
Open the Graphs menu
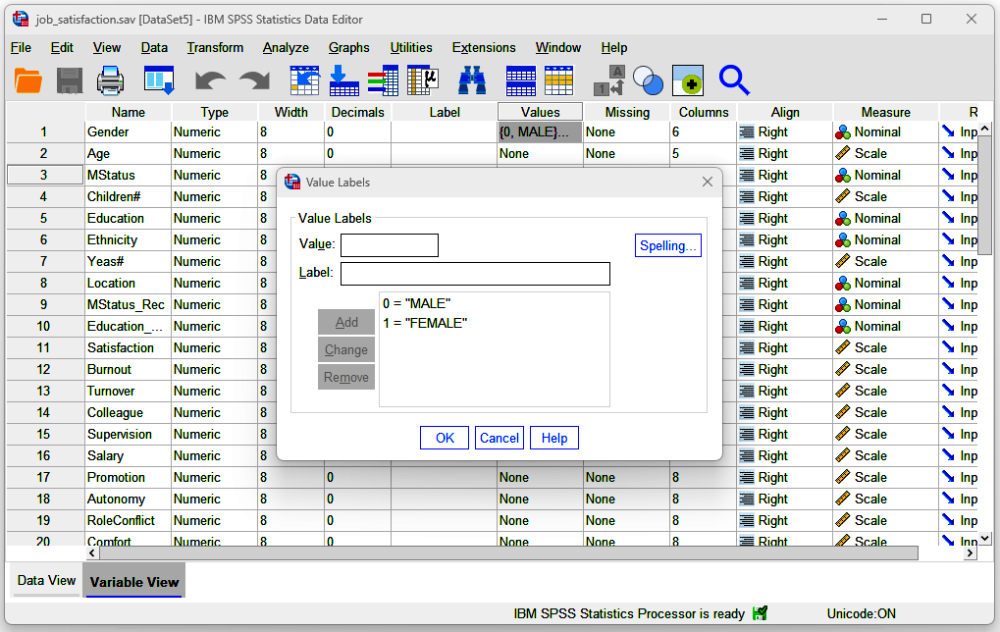pyautogui.click(x=349, y=47)
